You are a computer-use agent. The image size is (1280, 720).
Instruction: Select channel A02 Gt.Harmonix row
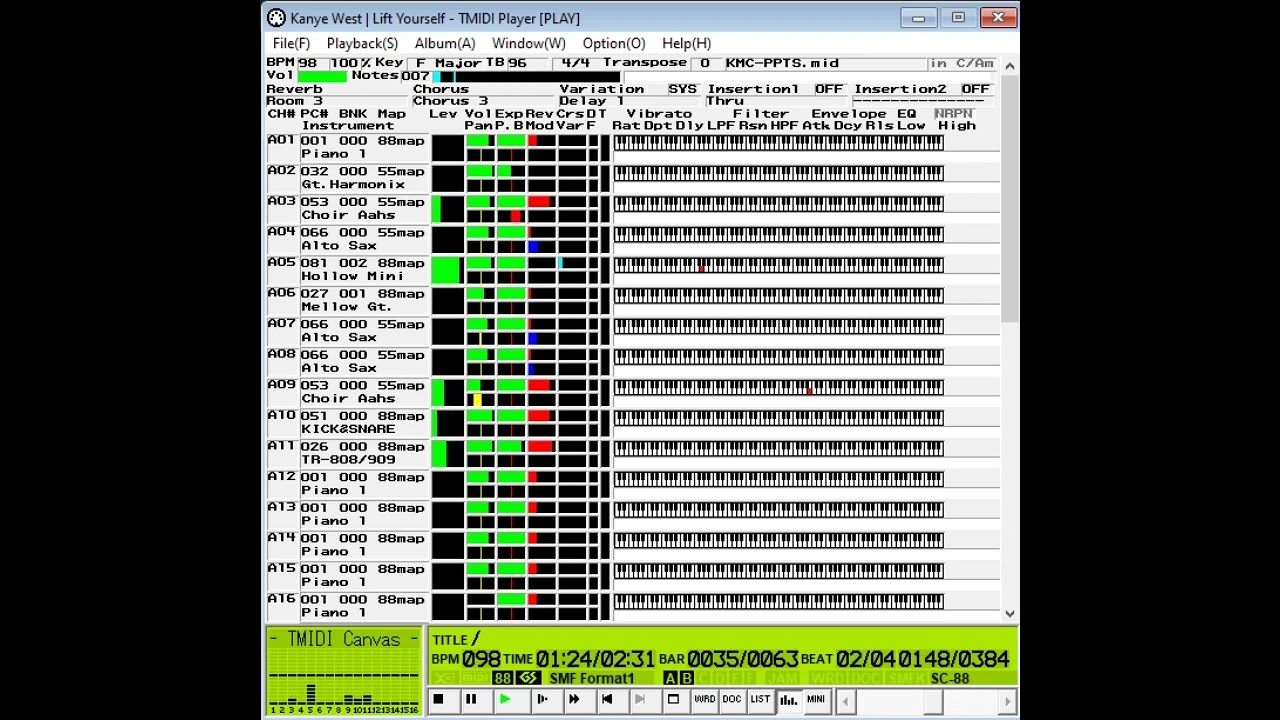tap(348, 178)
